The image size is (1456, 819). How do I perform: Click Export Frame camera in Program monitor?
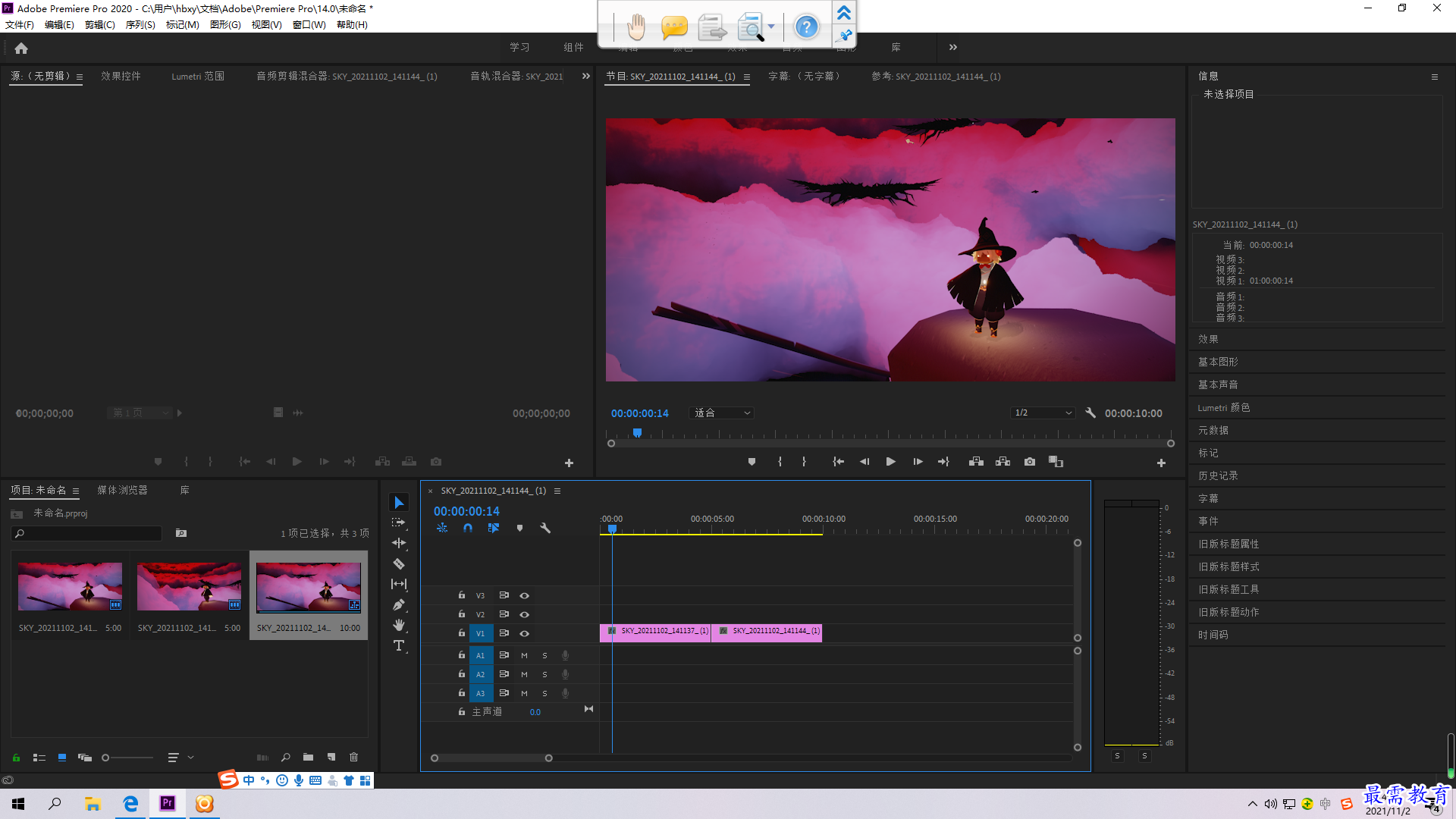pos(1030,462)
